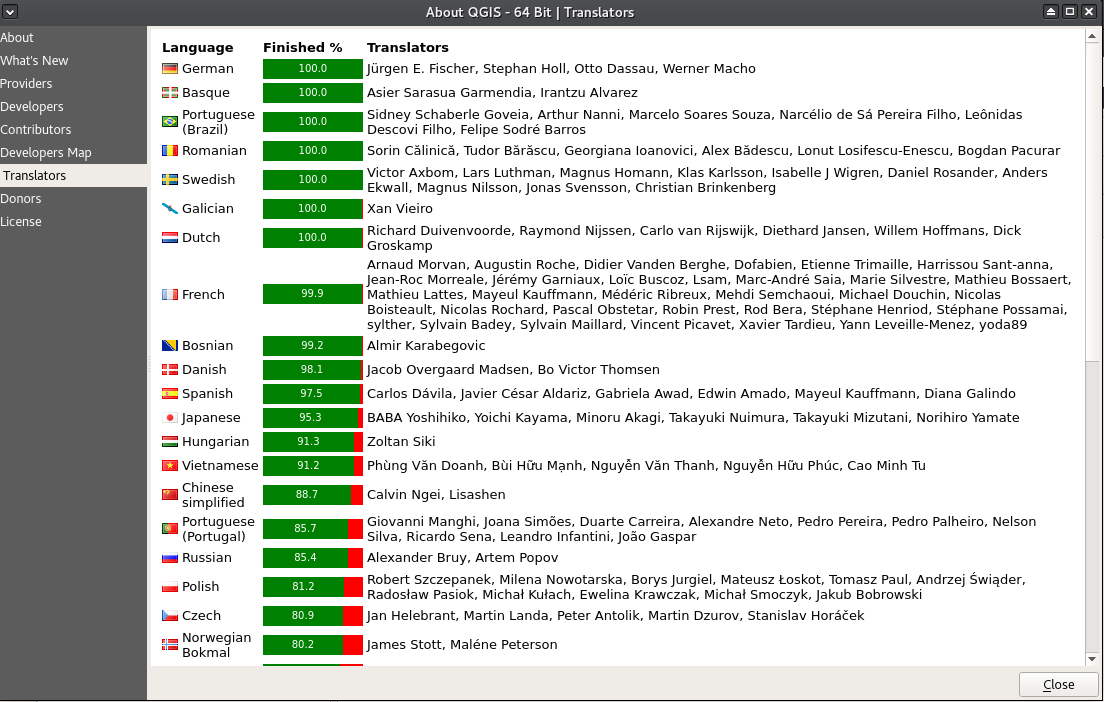The image size is (1104, 702).
Task: Click the French 99.9 progress bar
Action: click(x=312, y=295)
